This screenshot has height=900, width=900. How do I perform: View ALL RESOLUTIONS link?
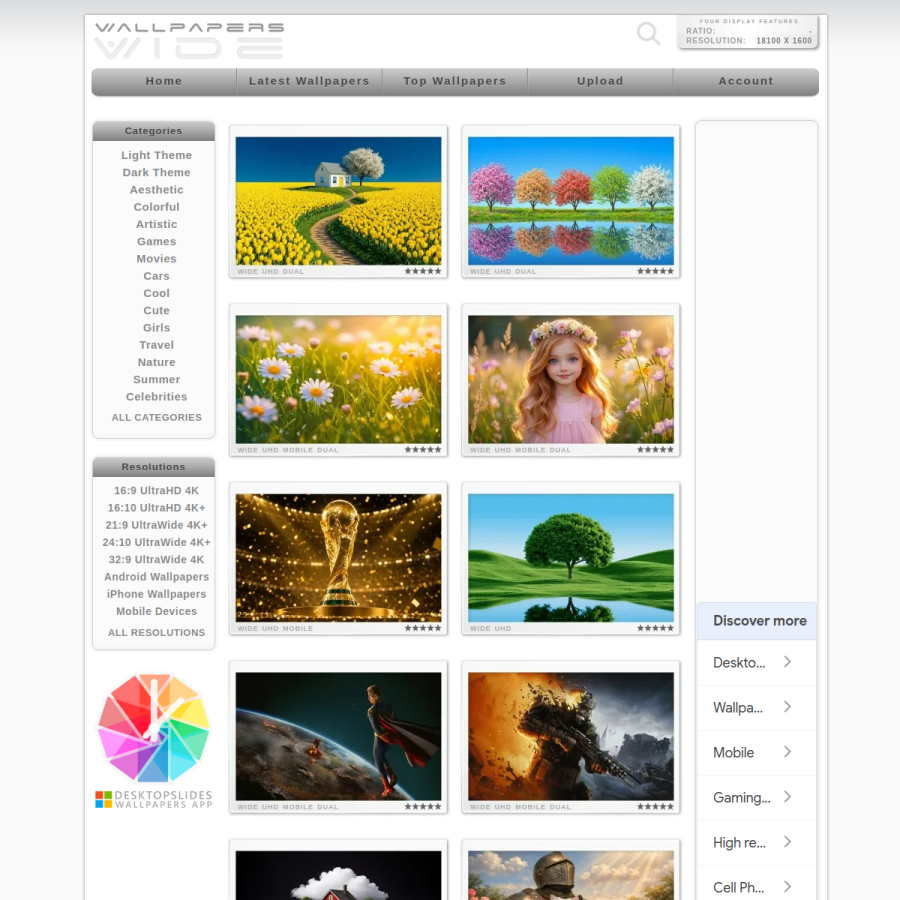click(156, 633)
